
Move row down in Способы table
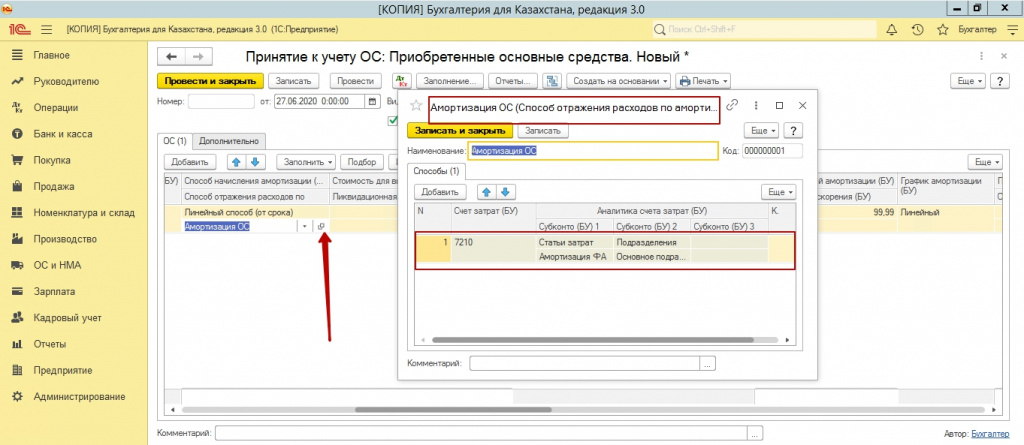[507, 192]
